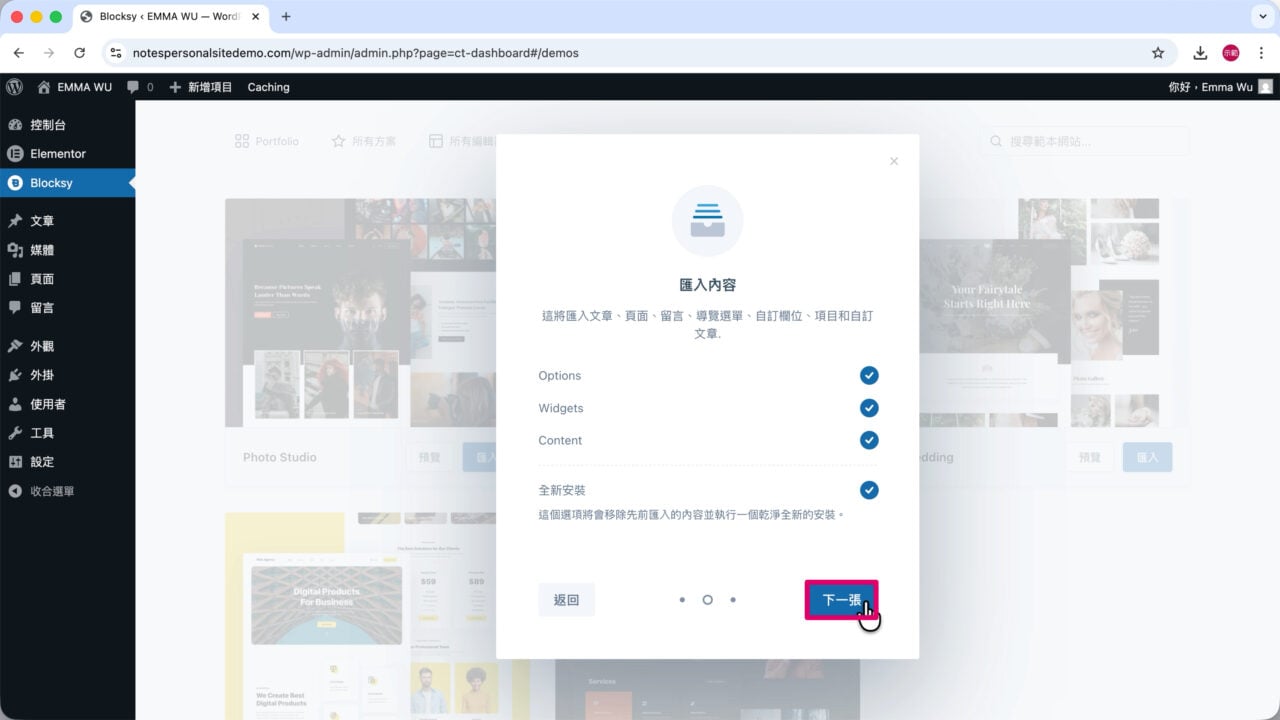
Task: Open 外掛 in the sidebar
Action: [67, 375]
